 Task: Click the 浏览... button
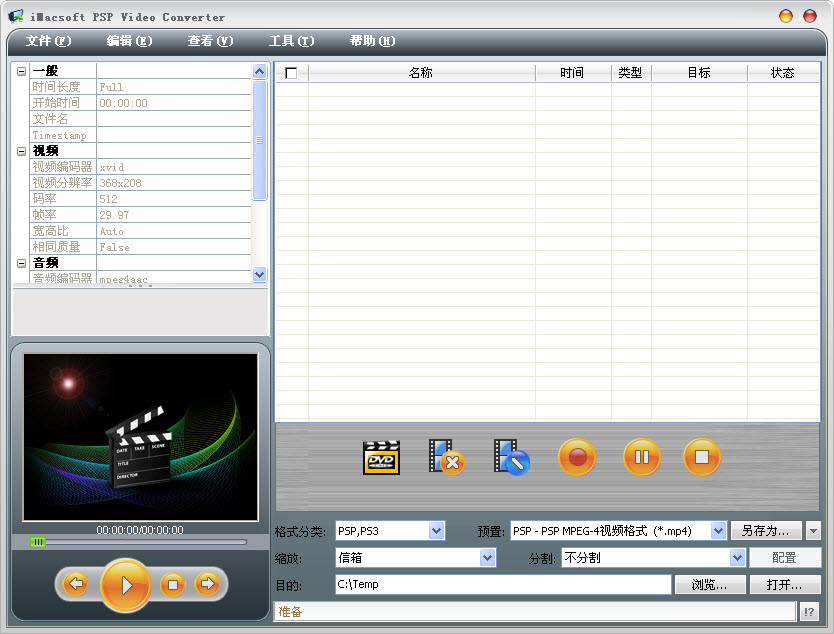[710, 585]
